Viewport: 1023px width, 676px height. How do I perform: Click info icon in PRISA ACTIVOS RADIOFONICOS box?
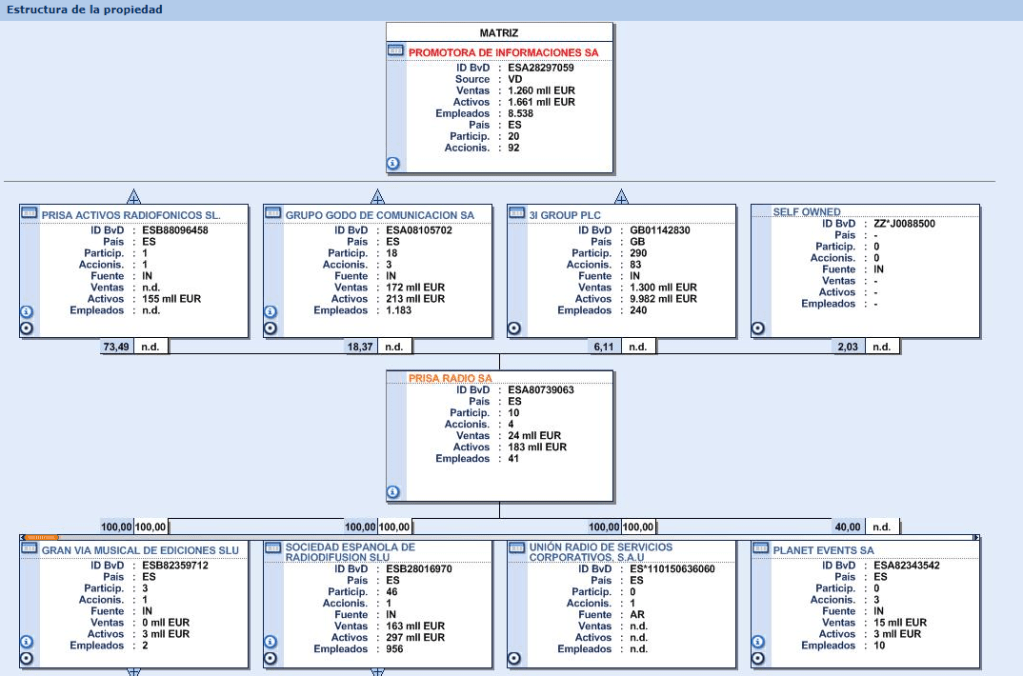27,312
